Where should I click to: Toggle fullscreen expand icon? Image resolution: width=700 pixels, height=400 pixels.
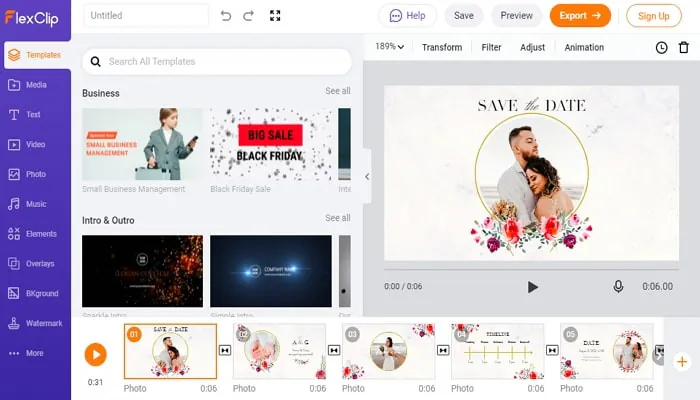[x=275, y=16]
